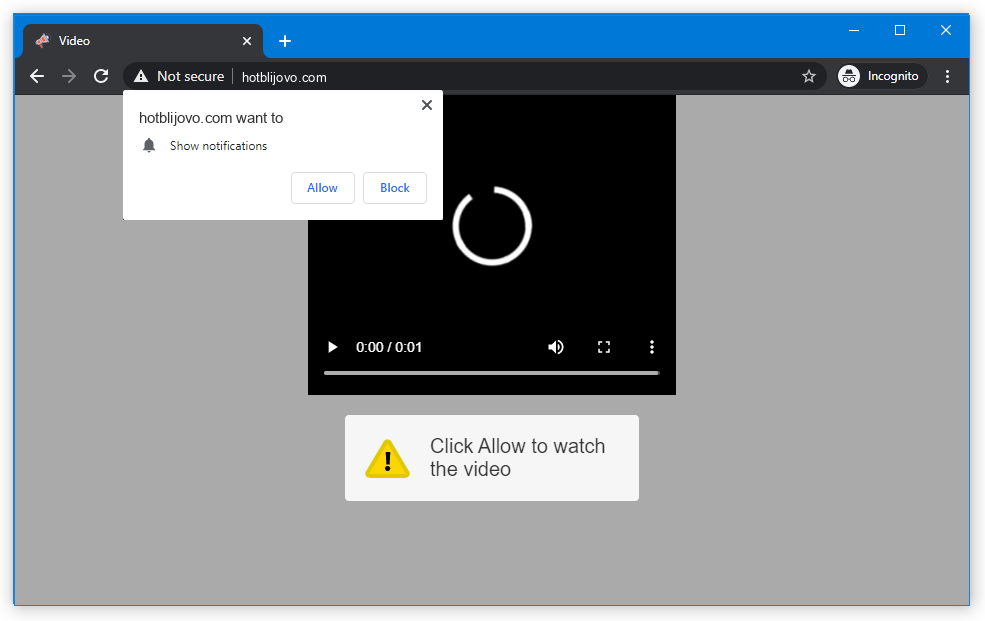This screenshot has width=985, height=621.
Task: Dismiss the notification permission popup
Action: coord(427,105)
